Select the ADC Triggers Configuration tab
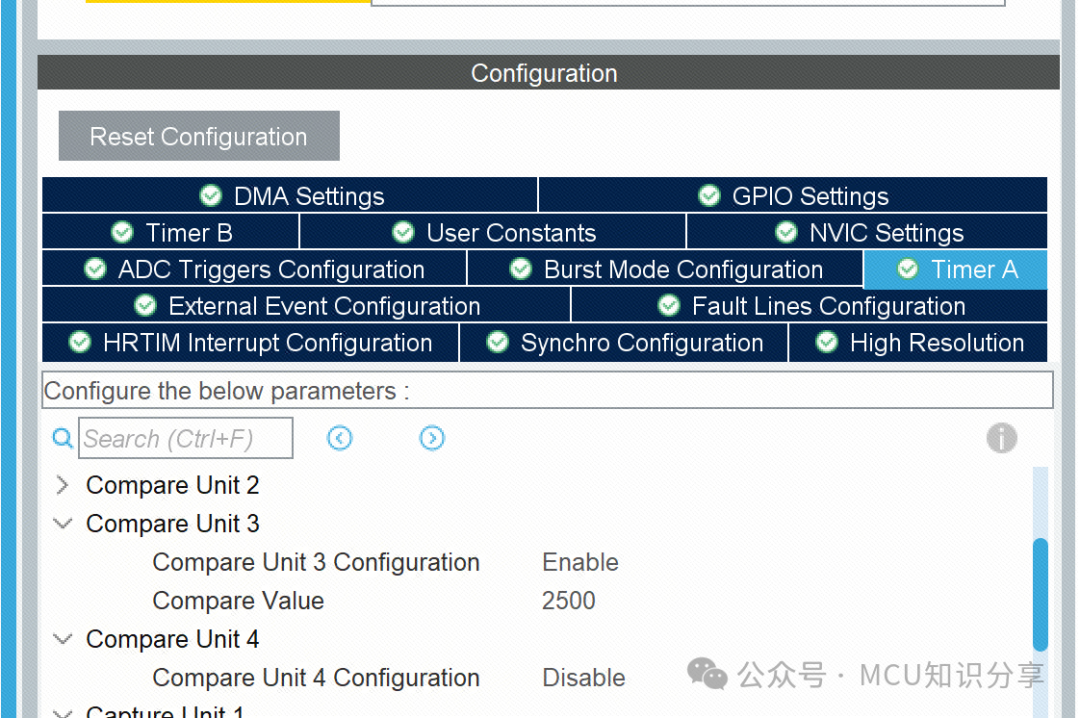Viewport: 1080px width, 718px height. [254, 269]
